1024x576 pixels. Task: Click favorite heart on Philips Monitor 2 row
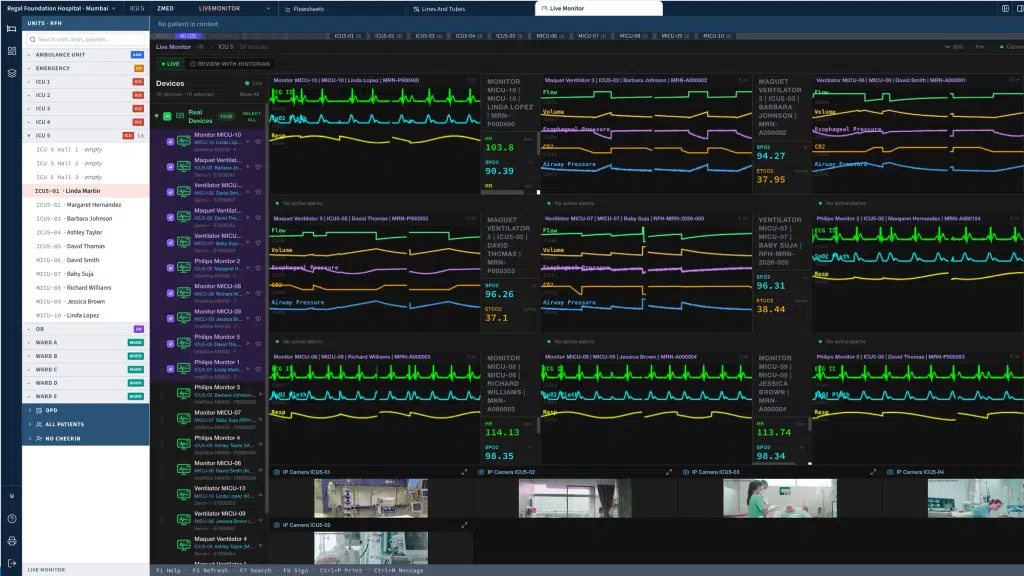click(x=258, y=268)
